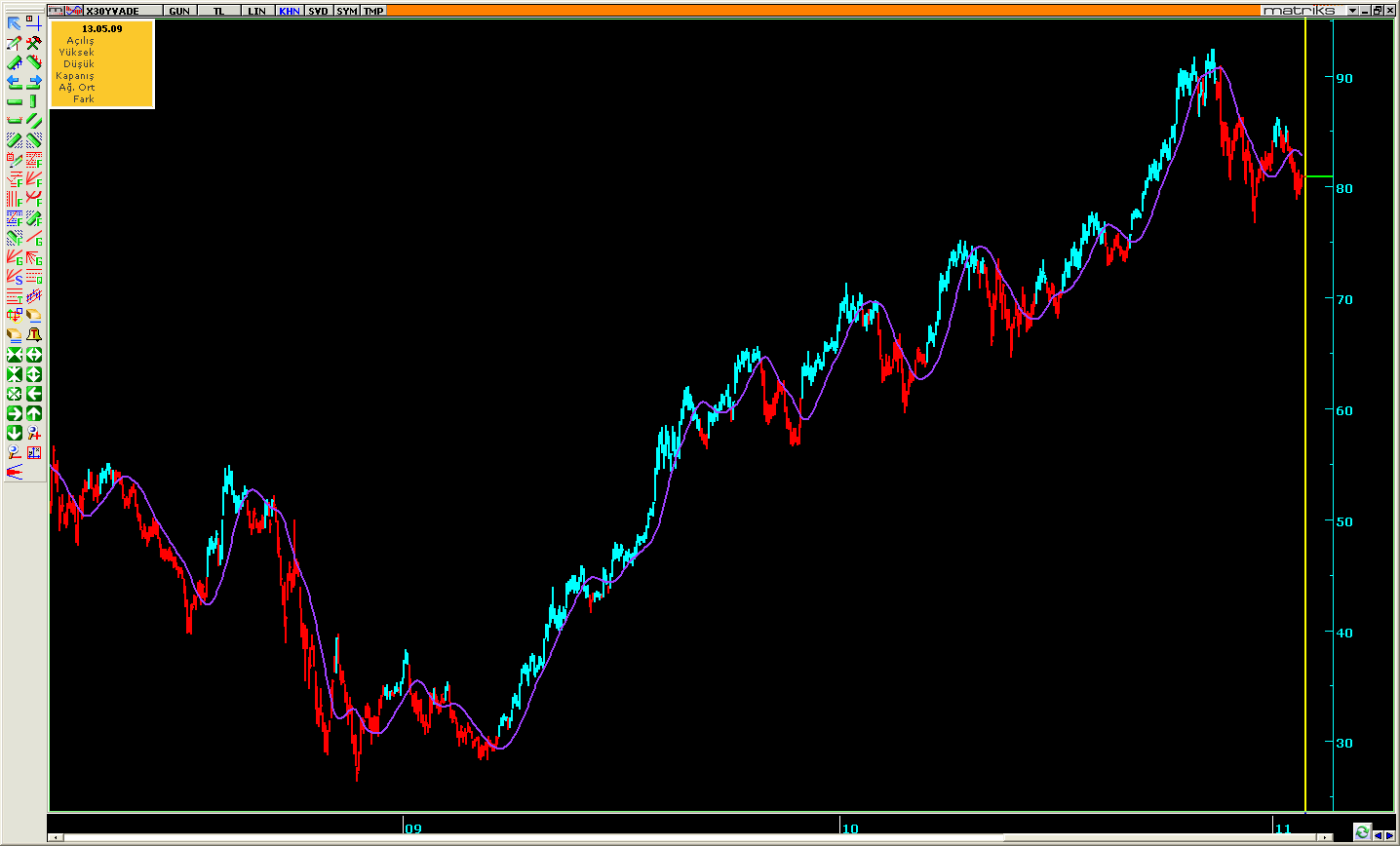The height and width of the screenshot is (846, 1400).
Task: Click the green down arrow icon
Action: click(14, 433)
